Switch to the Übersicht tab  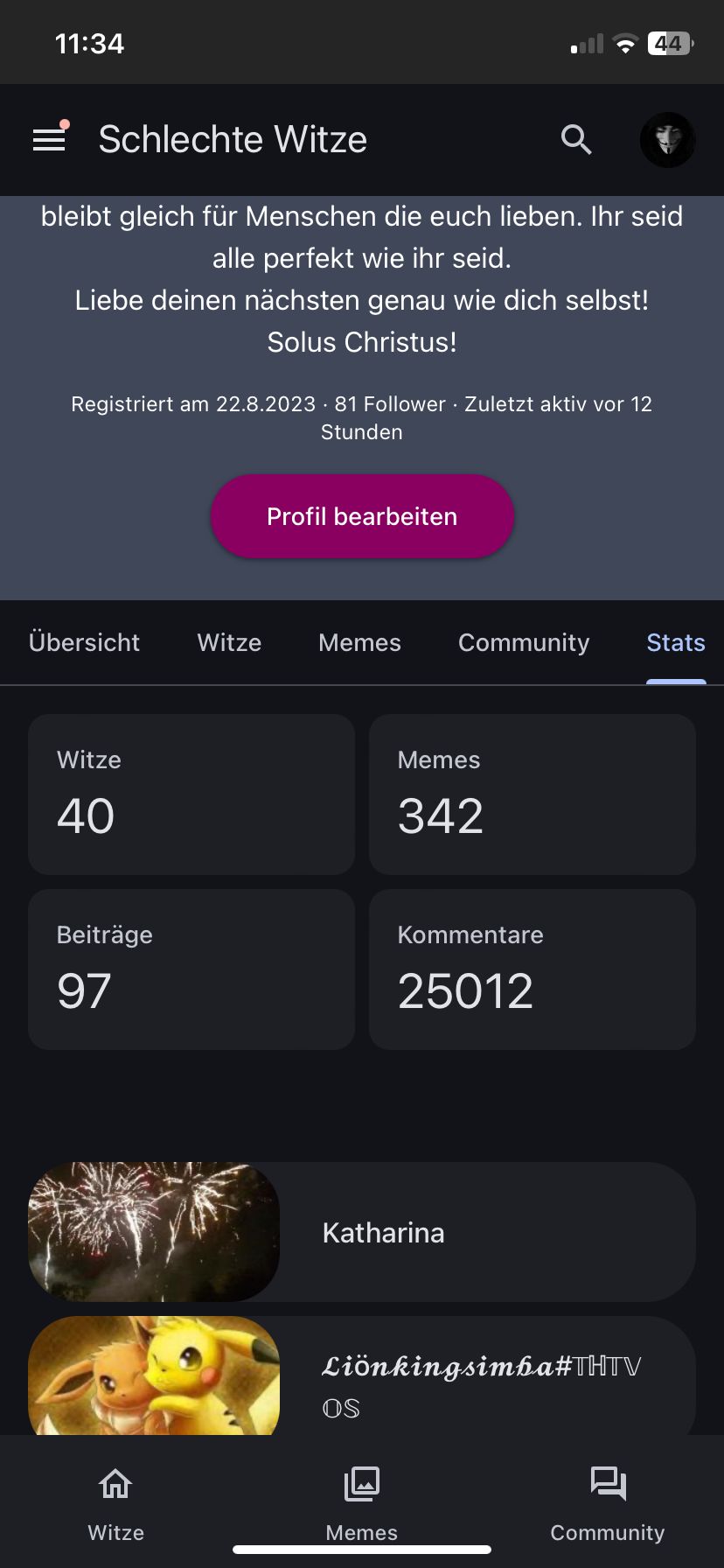pos(84,642)
